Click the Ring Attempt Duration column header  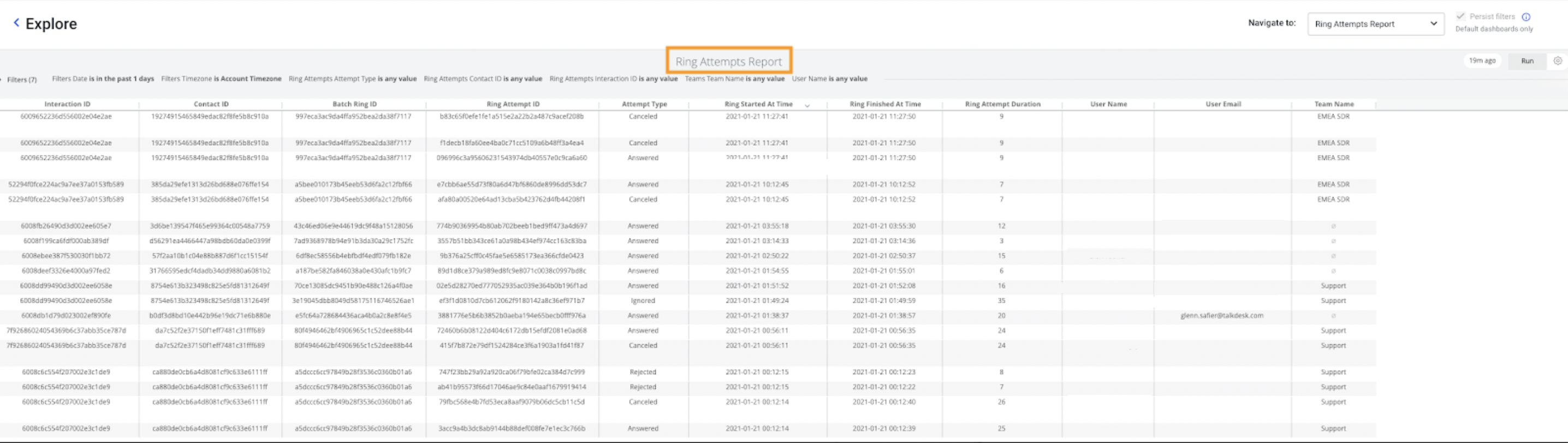click(1002, 104)
